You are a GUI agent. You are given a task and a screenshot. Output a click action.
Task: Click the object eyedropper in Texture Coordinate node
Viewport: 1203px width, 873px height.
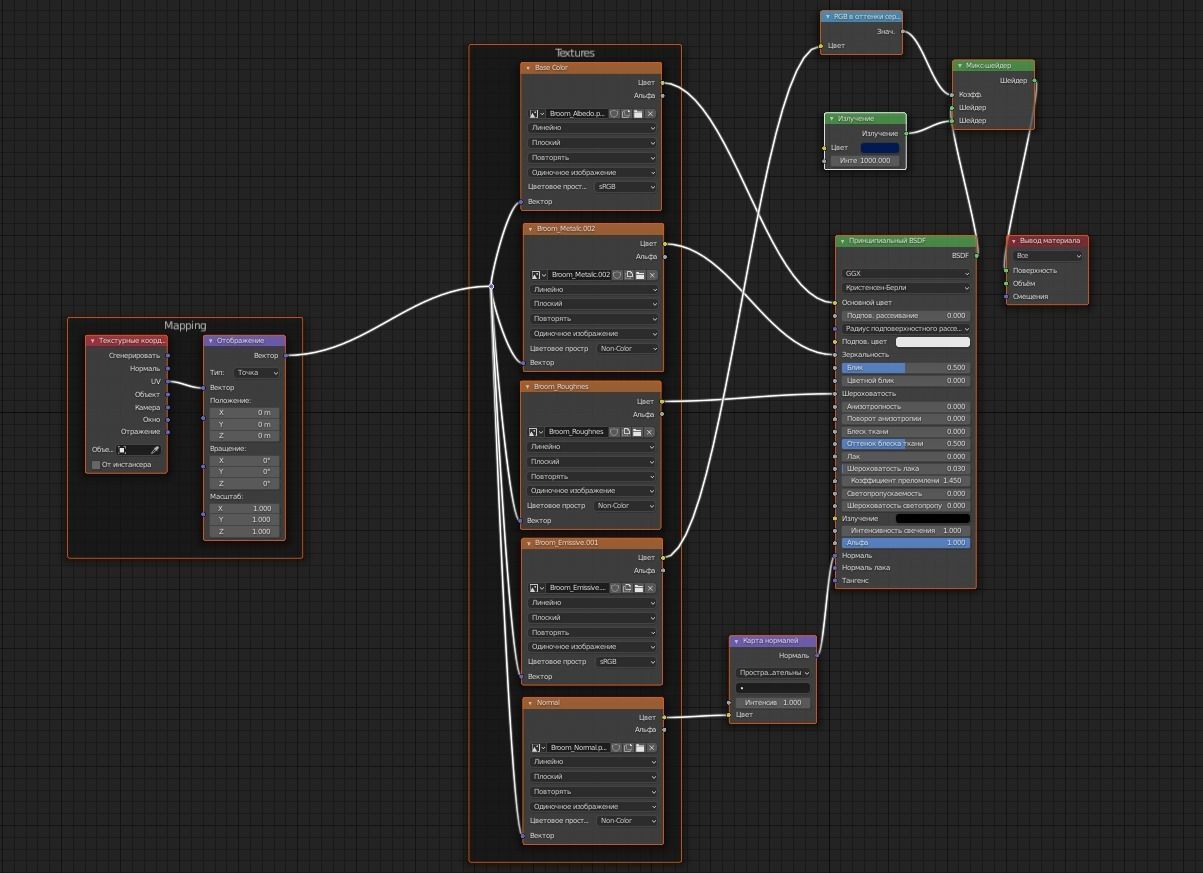tap(155, 450)
